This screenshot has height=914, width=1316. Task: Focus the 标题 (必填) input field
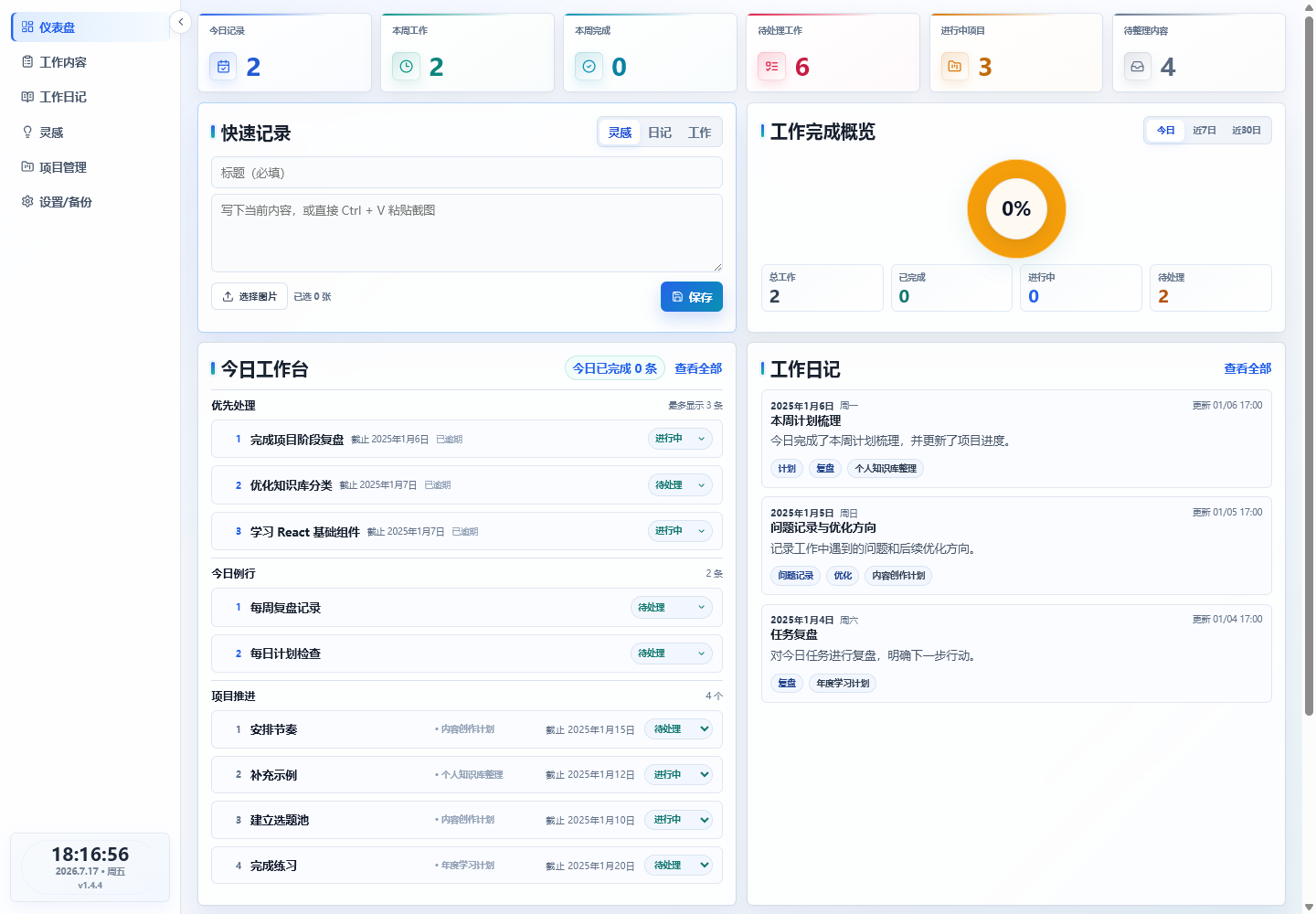coord(467,173)
